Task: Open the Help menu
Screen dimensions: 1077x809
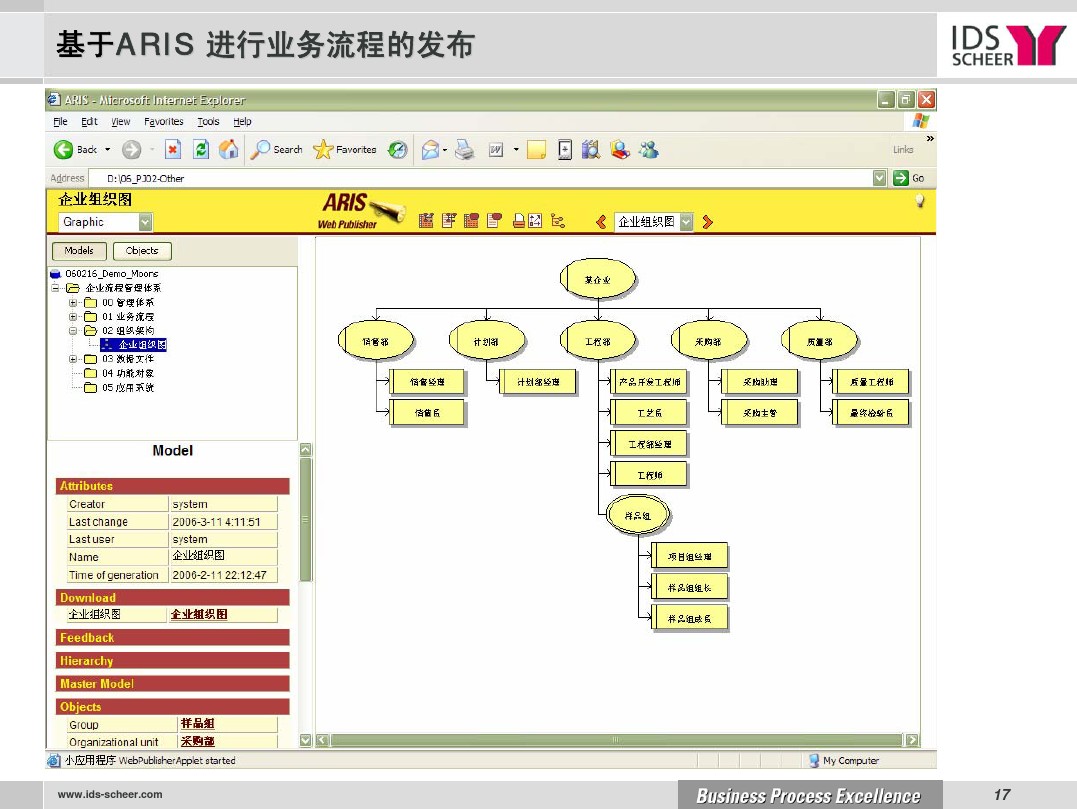Action: coord(242,122)
